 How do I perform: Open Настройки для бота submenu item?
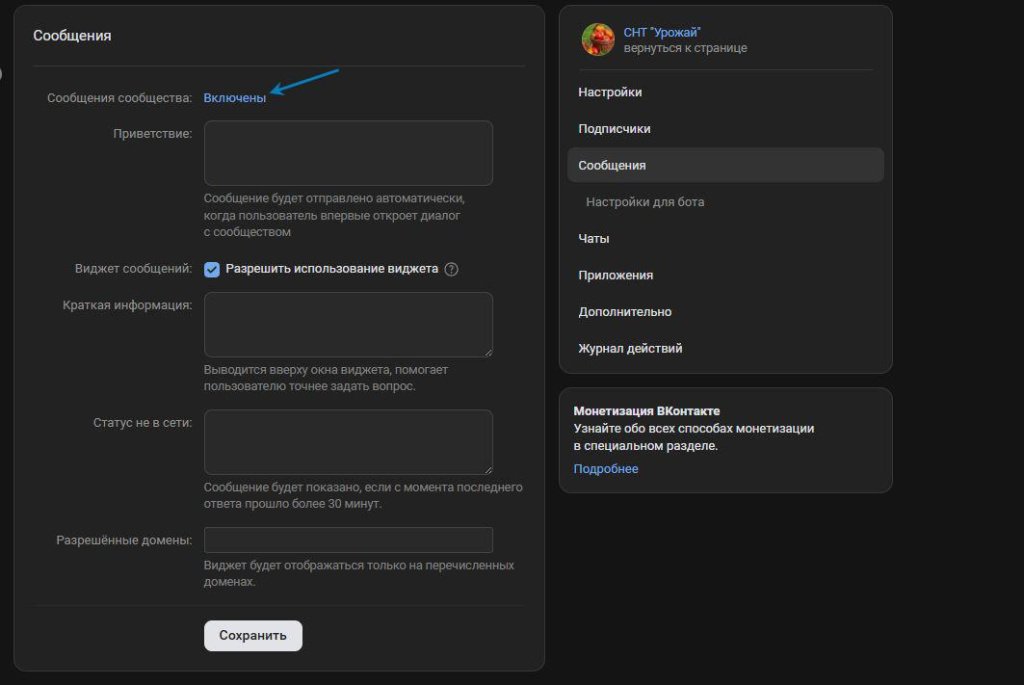click(x=645, y=202)
